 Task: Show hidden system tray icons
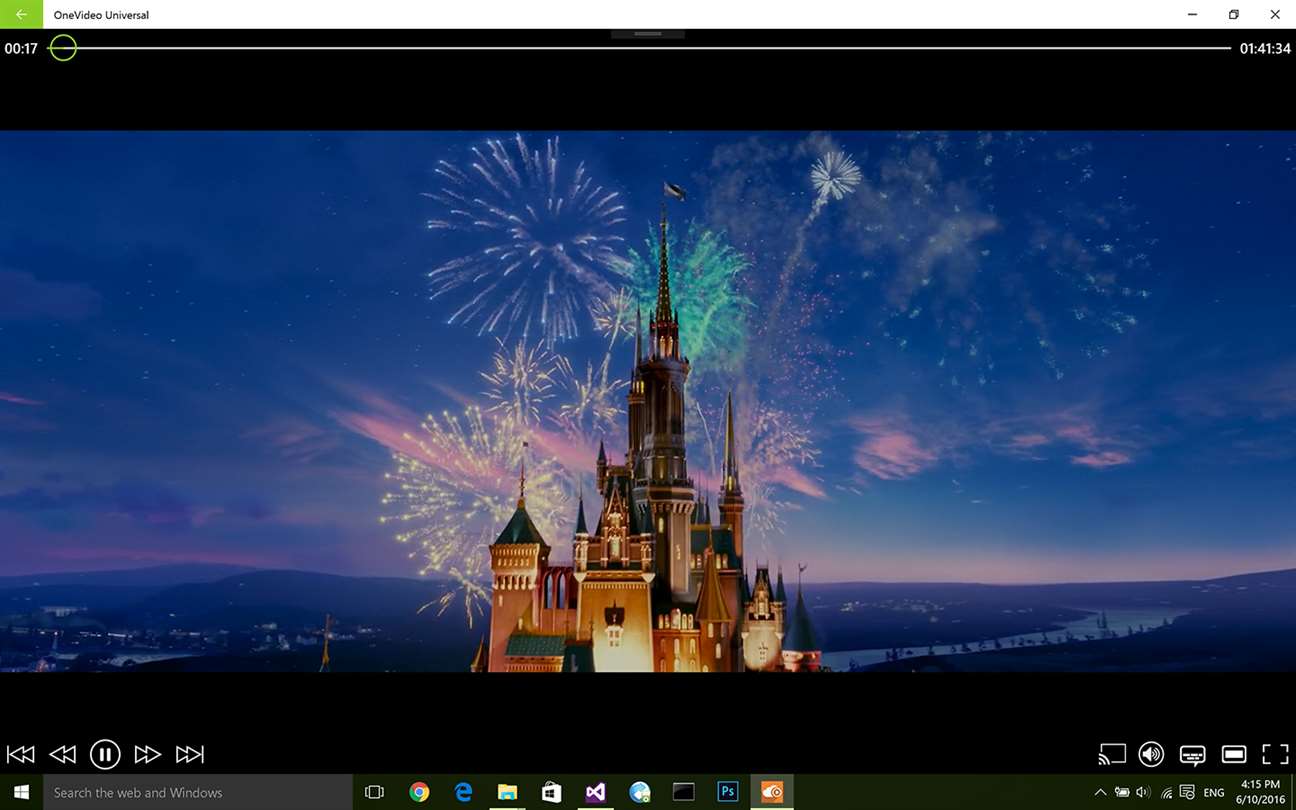(x=1101, y=792)
